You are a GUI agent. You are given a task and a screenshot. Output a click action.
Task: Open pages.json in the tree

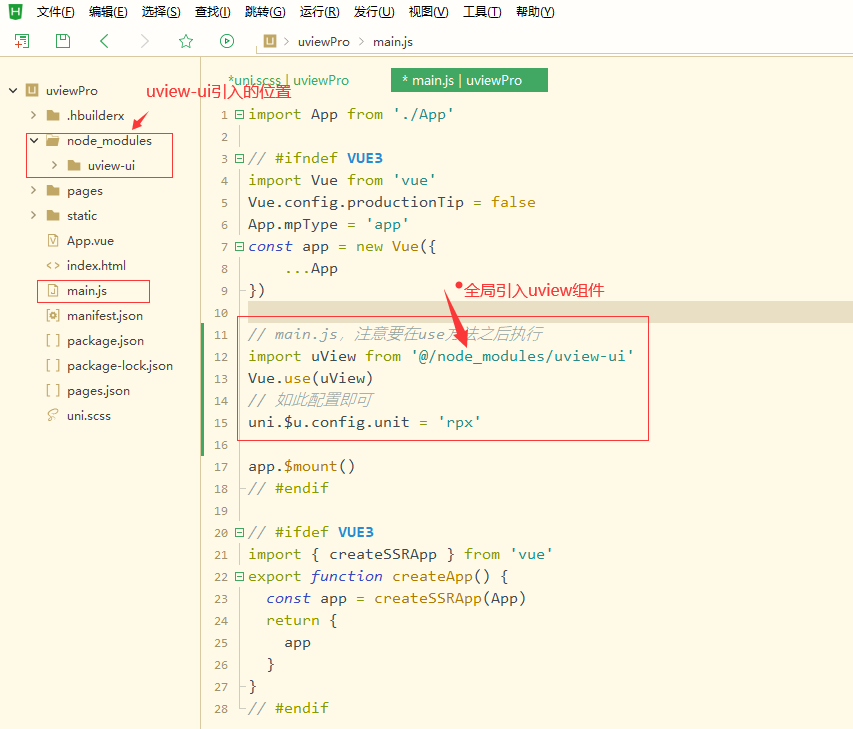click(x=98, y=391)
